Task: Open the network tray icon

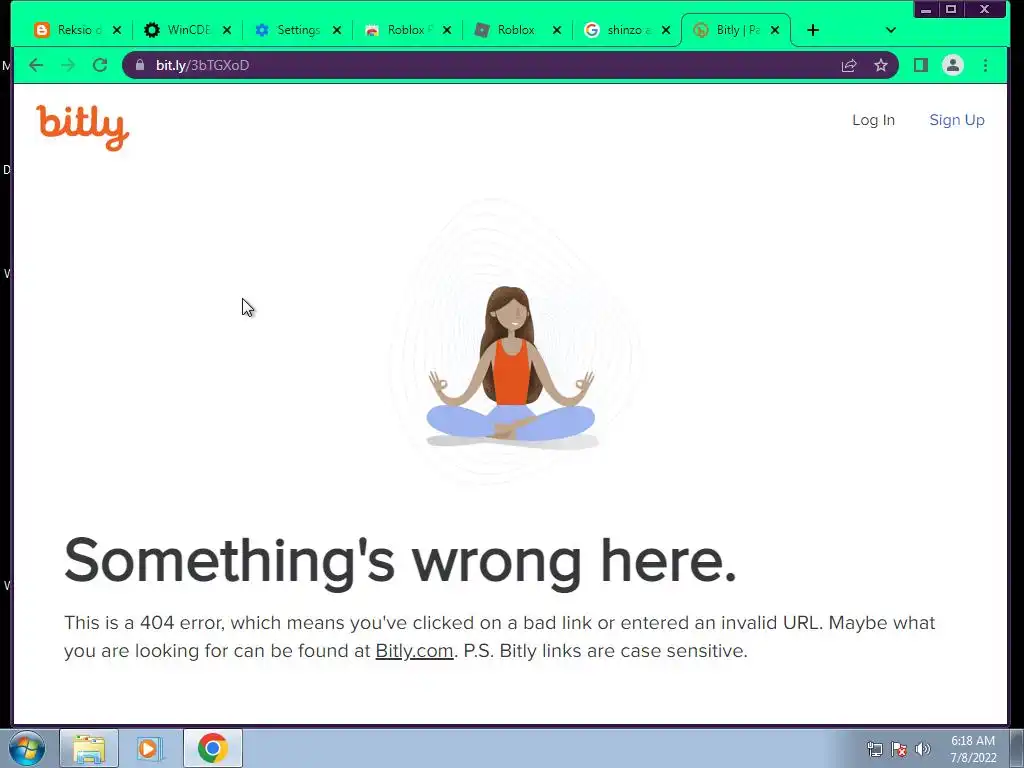Action: tap(874, 749)
